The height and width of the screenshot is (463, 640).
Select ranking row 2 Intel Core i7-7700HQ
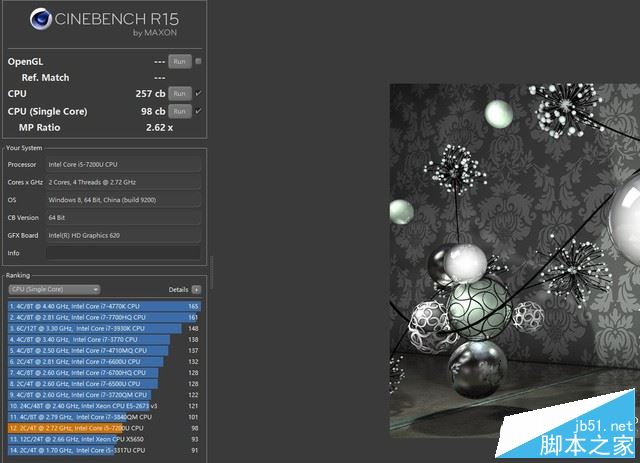[104, 317]
